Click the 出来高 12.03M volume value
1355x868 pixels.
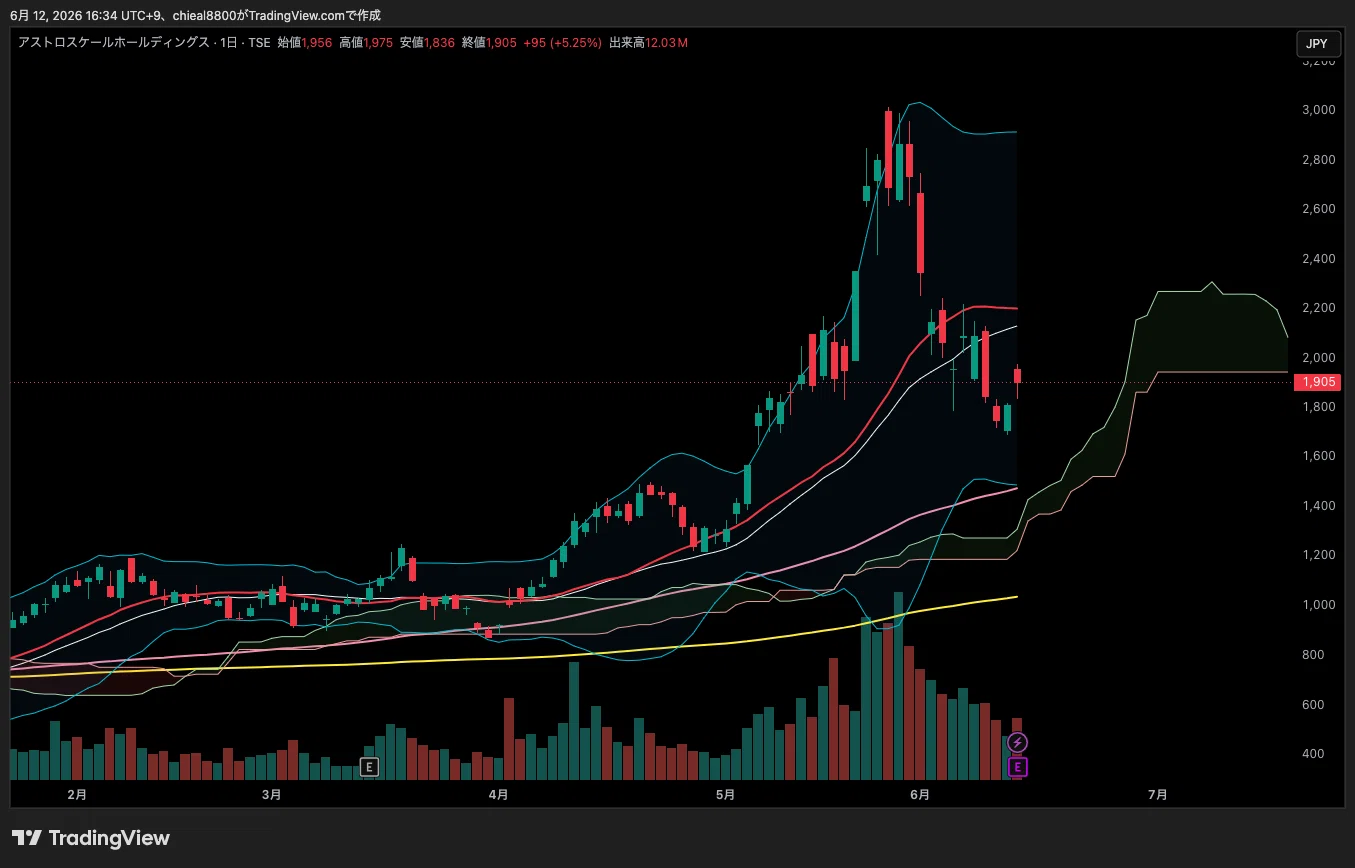coord(648,43)
